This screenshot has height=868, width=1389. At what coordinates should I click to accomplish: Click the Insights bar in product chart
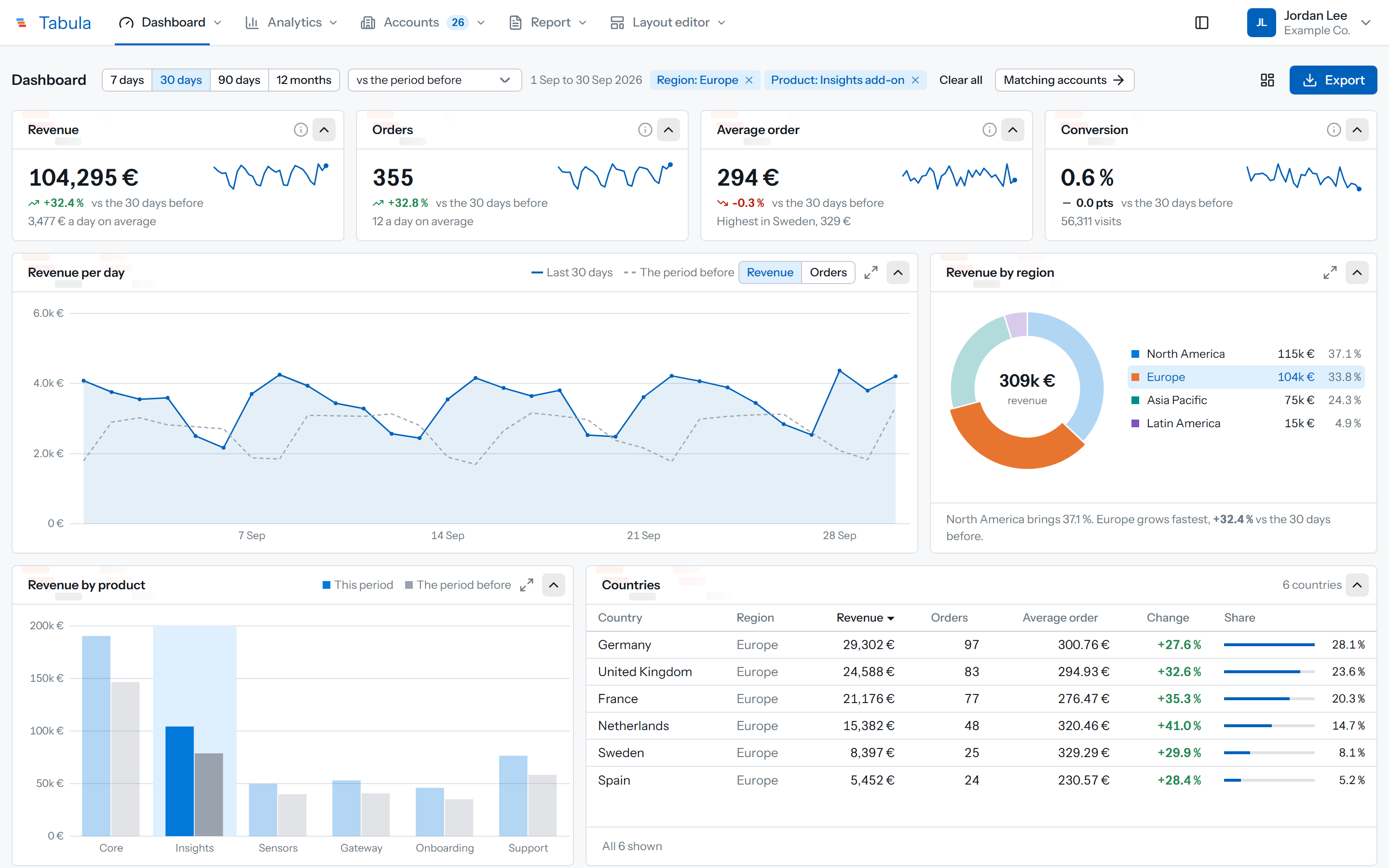179,781
